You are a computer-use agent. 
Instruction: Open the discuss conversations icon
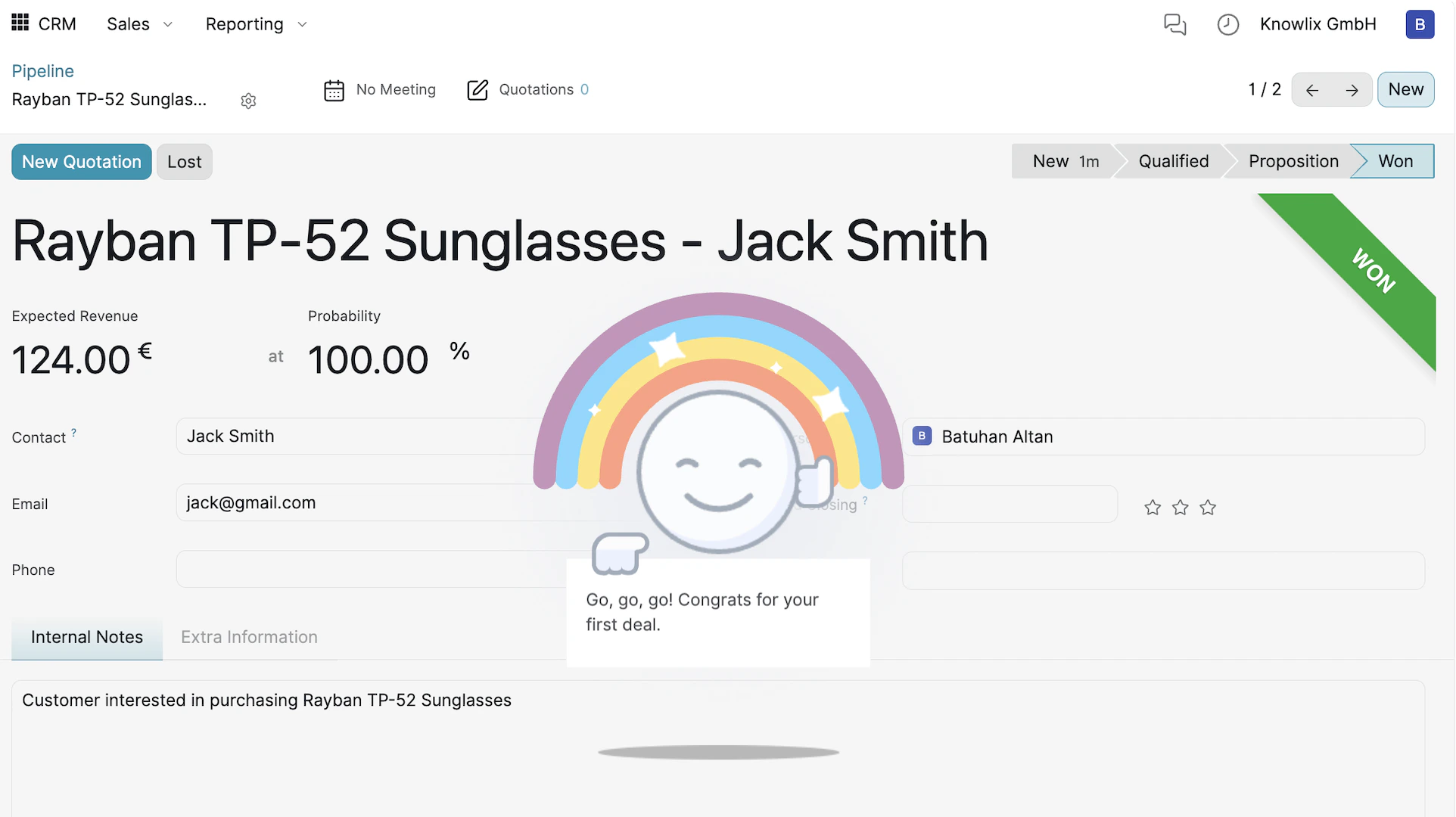[1174, 24]
